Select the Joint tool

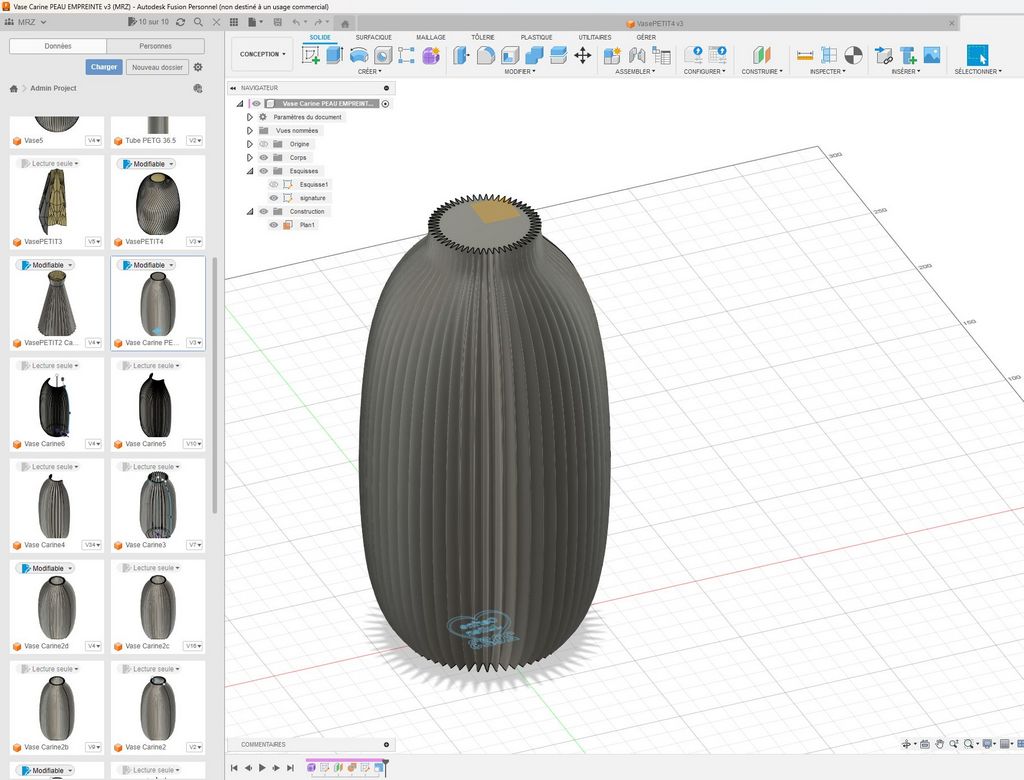click(x=637, y=55)
